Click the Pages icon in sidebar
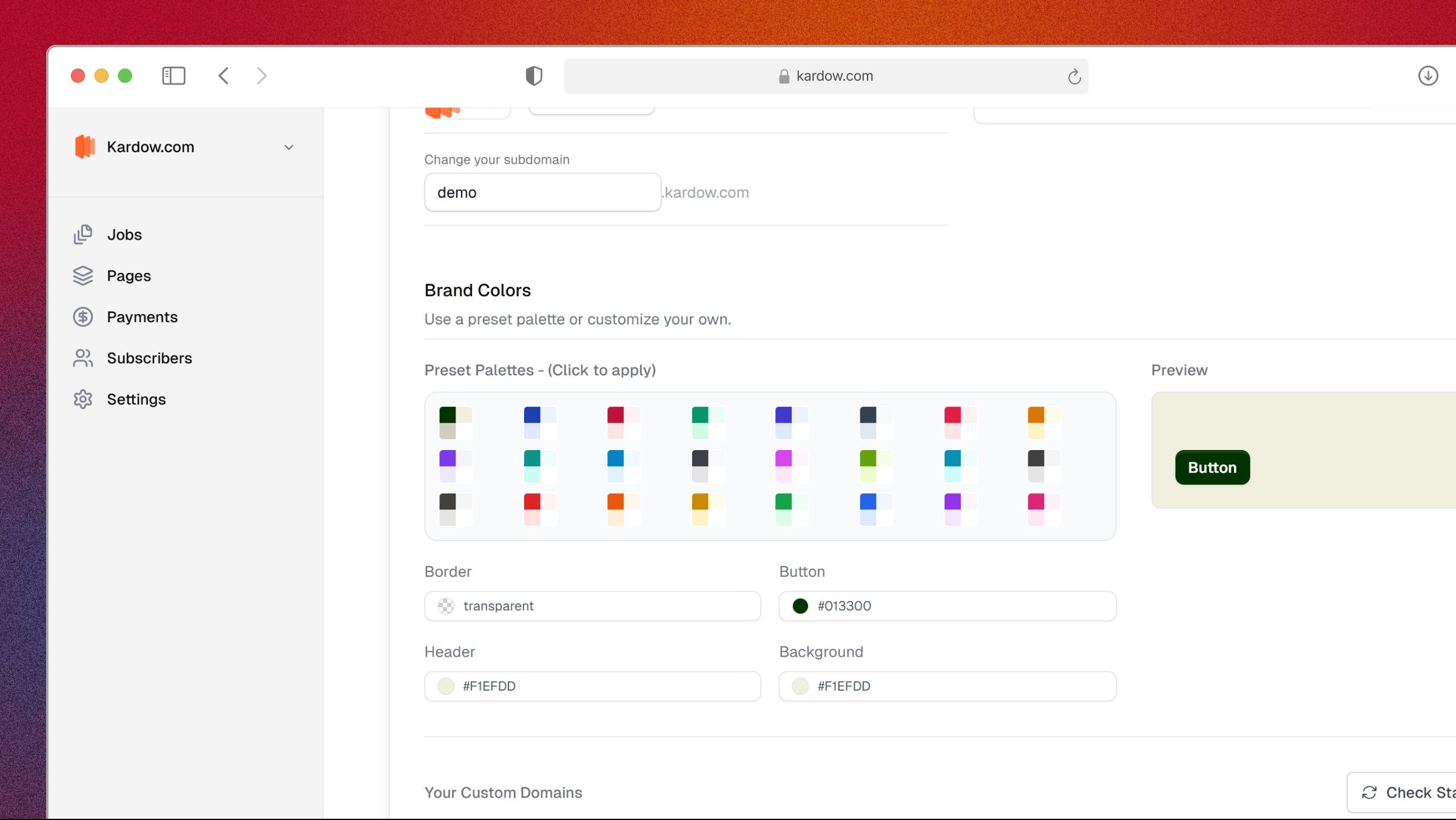Image resolution: width=1456 pixels, height=820 pixels. 84,276
